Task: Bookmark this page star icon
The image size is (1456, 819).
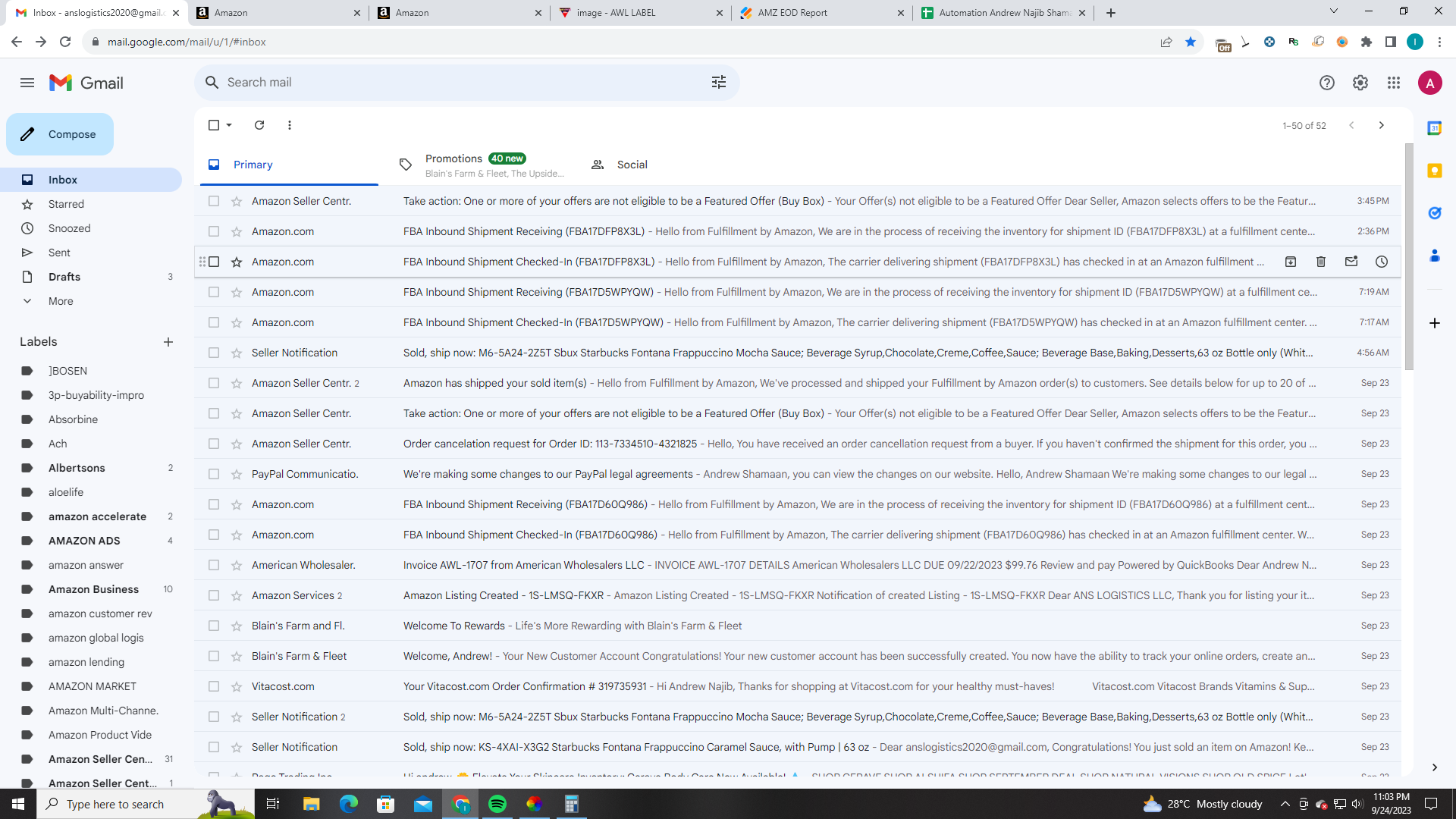Action: pyautogui.click(x=1191, y=42)
